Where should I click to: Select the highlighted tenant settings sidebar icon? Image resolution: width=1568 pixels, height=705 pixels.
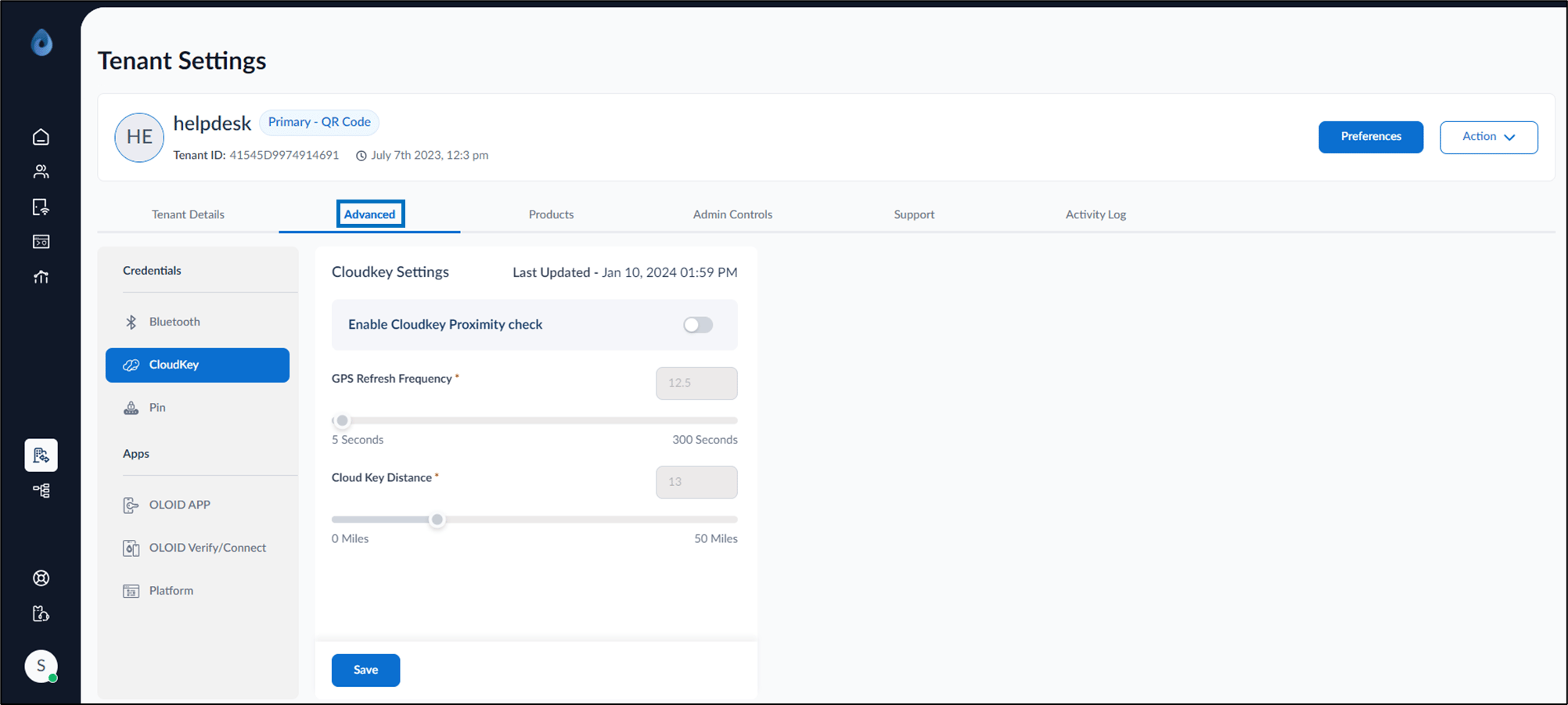tap(41, 455)
